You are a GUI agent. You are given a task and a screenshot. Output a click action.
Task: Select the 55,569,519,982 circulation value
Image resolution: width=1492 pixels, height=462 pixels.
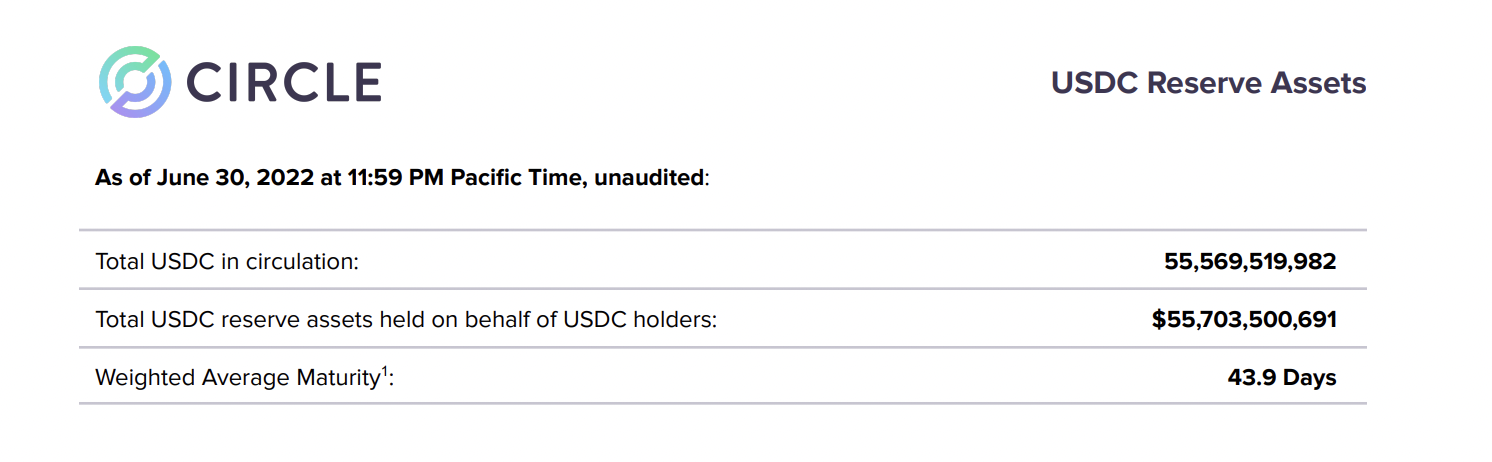pyautogui.click(x=1250, y=262)
